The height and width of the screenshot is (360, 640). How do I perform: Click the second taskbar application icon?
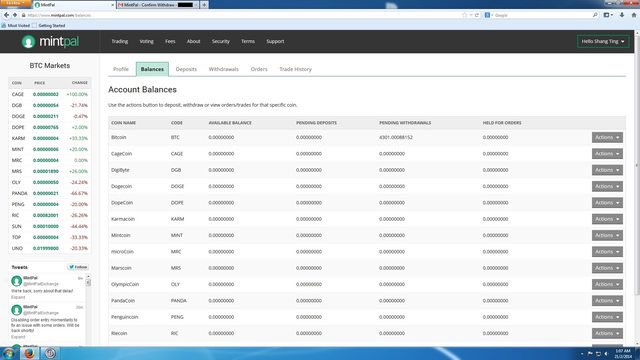[50, 353]
